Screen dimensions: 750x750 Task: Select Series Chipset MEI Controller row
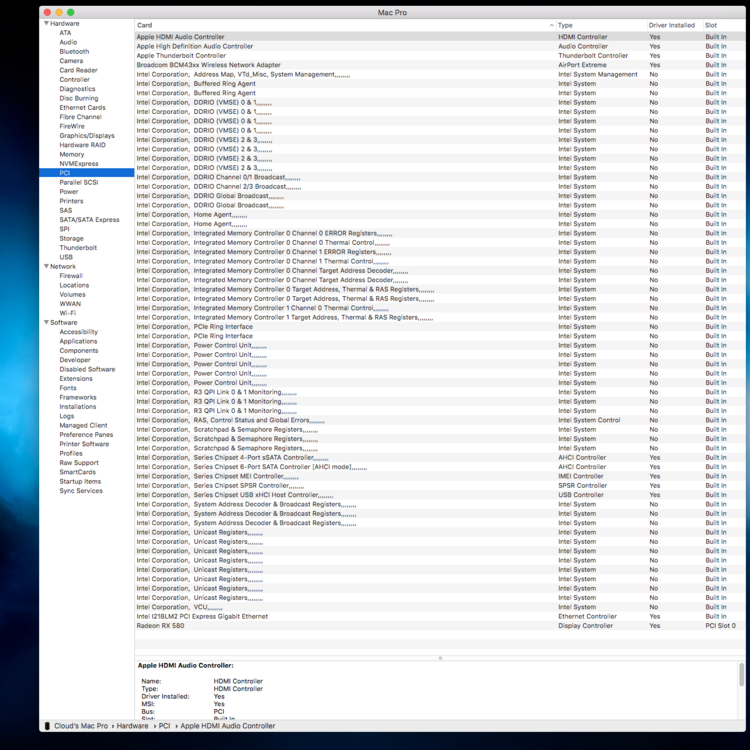(440, 476)
